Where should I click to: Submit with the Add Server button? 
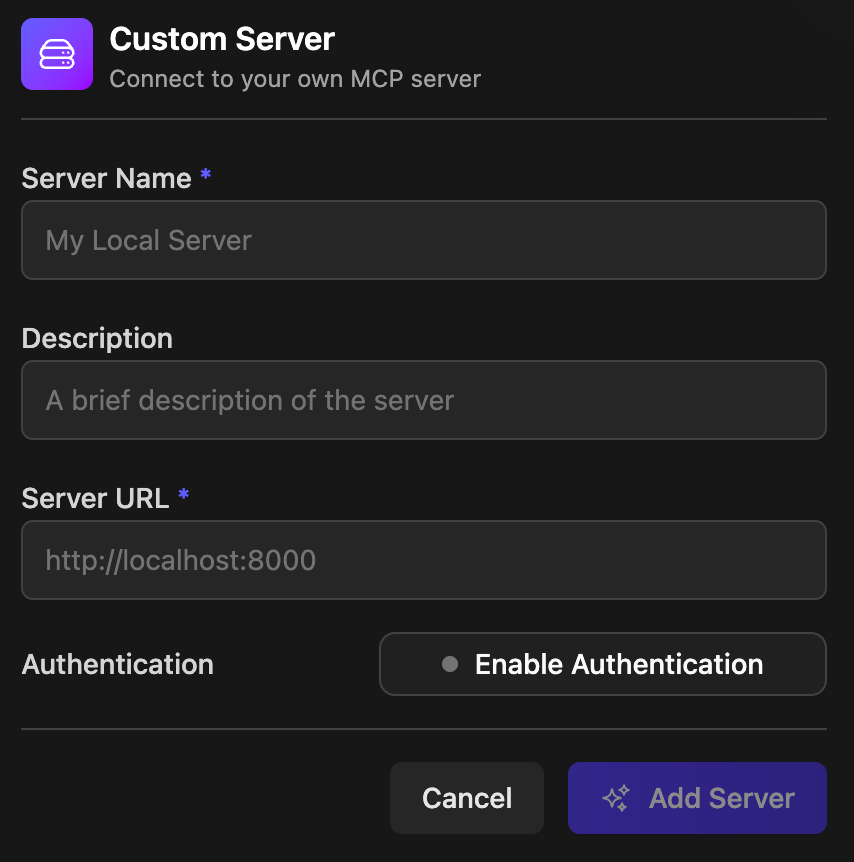tap(697, 798)
